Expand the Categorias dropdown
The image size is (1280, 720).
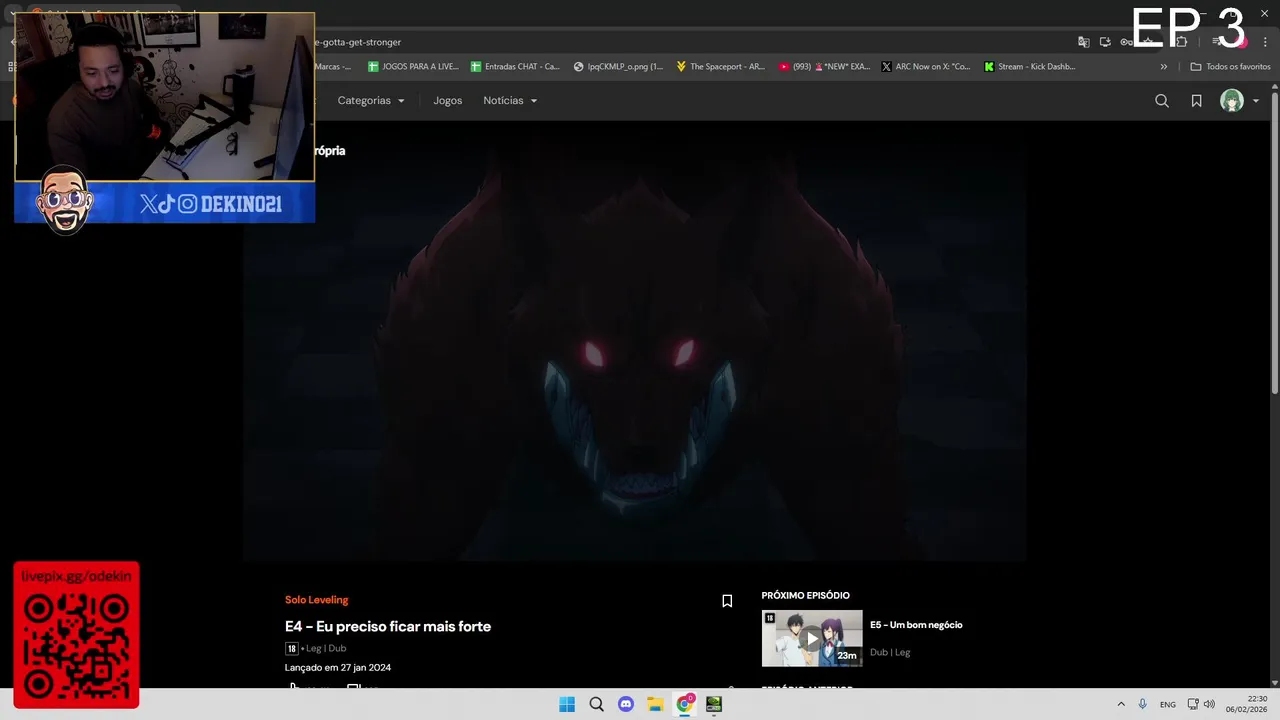(x=371, y=101)
